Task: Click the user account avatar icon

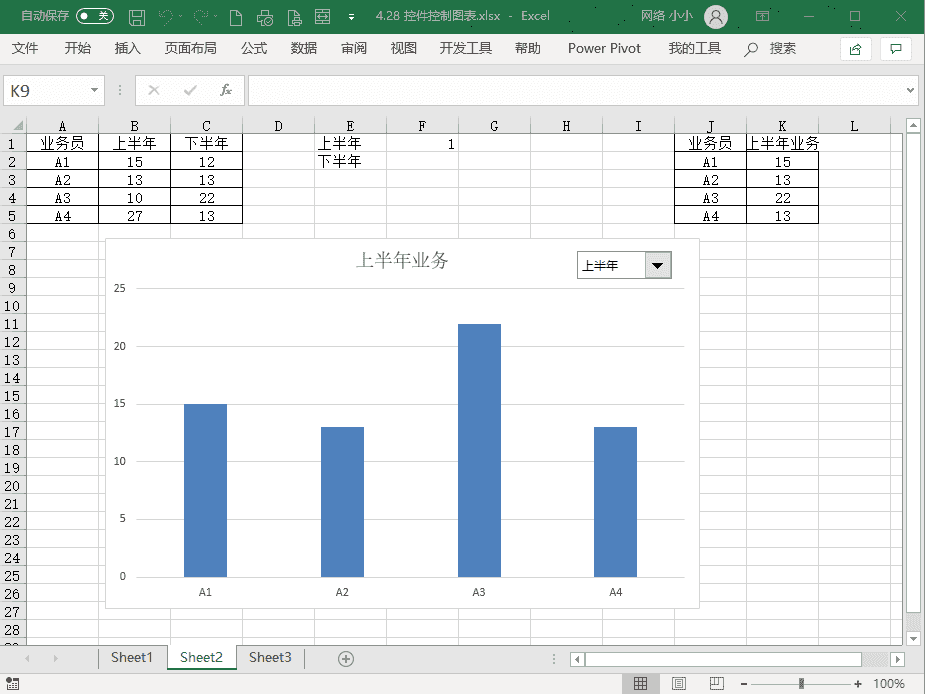Action: tap(716, 17)
